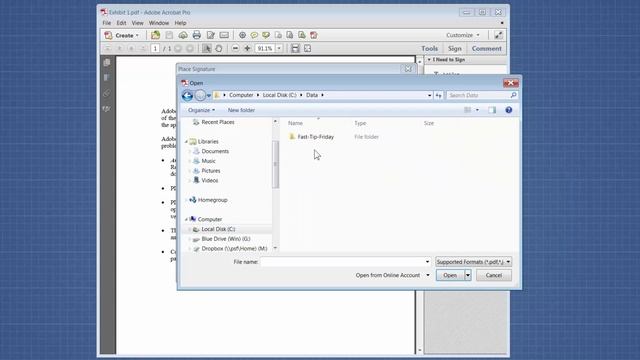This screenshot has width=640, height=360.
Task: Open the Tools pane tab
Action: pyautogui.click(x=429, y=49)
